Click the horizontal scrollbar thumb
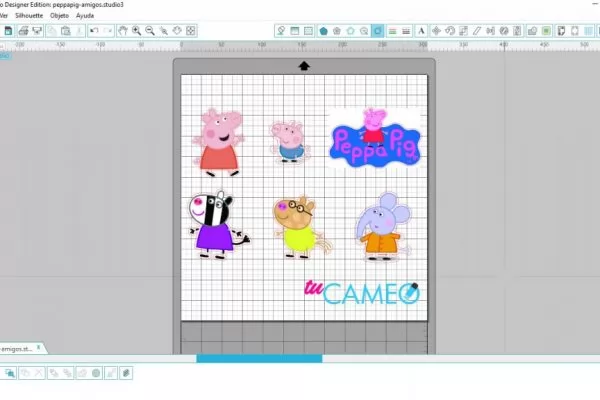 click(x=259, y=358)
